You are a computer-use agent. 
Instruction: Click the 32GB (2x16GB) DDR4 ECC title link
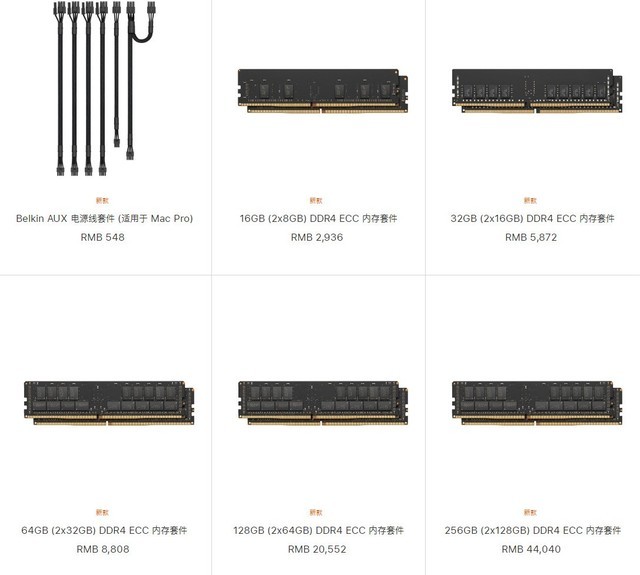(x=532, y=218)
